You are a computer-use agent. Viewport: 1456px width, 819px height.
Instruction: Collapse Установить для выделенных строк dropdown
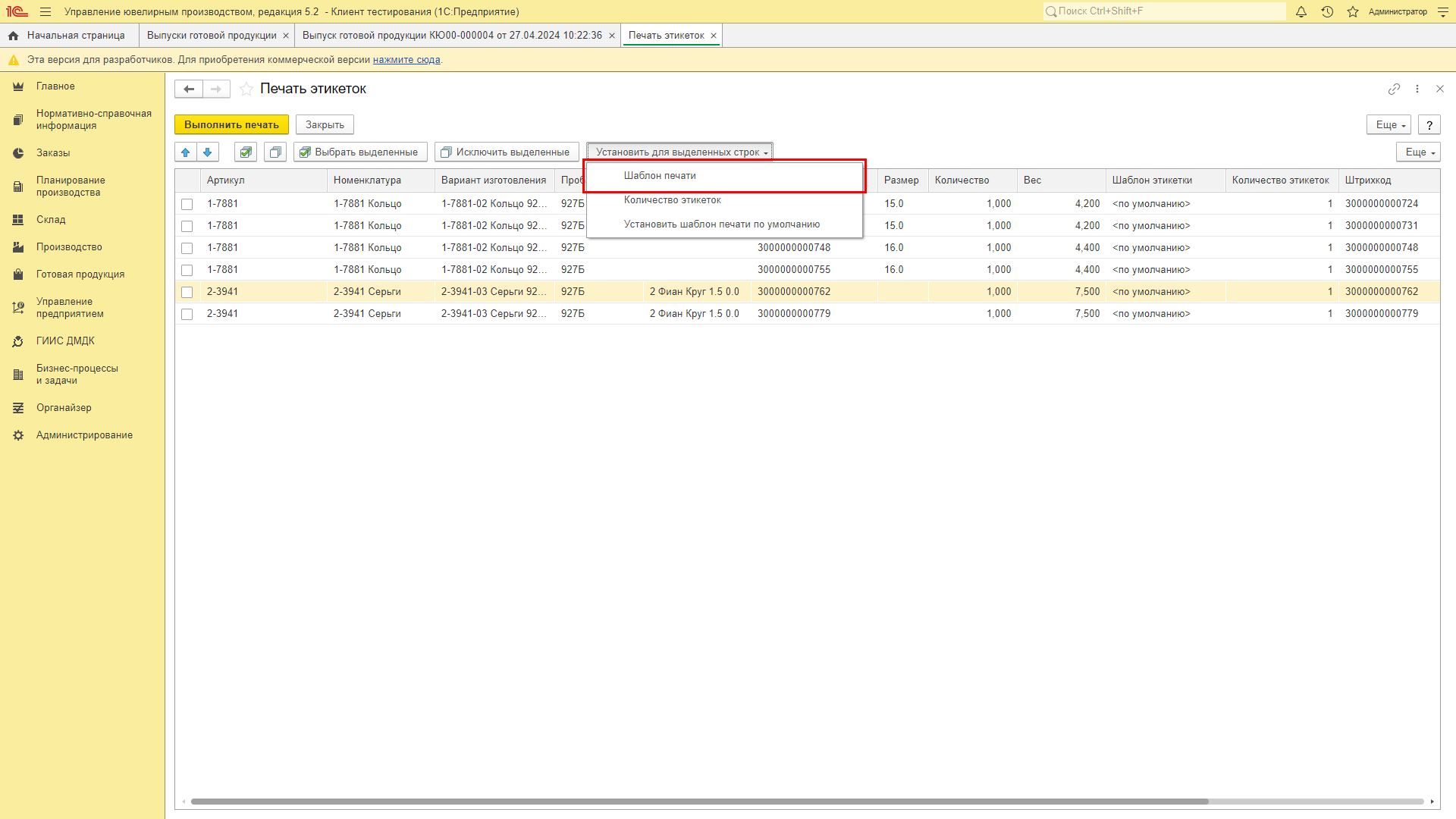point(679,152)
